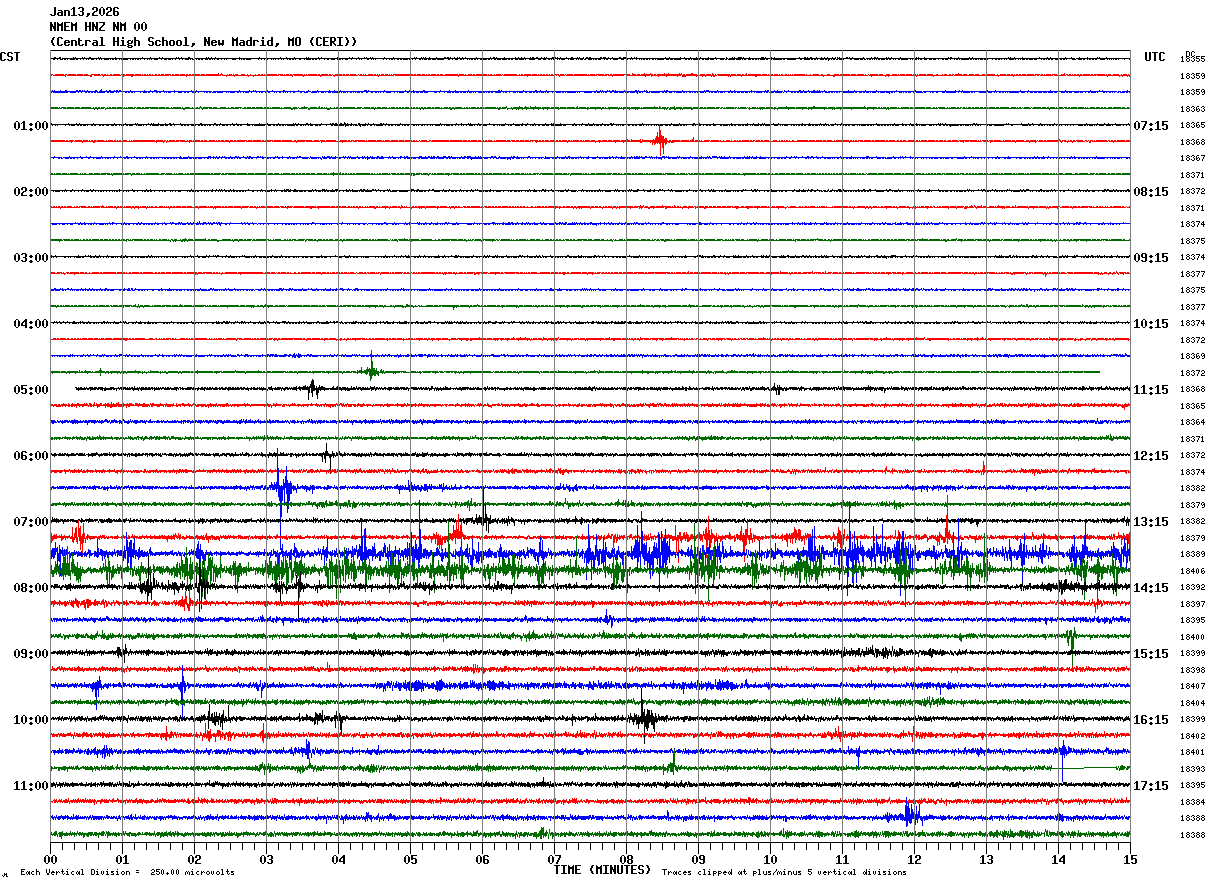Select the 01:00 CST hour label
Viewport: 1210px width, 886px height.
coord(31,126)
